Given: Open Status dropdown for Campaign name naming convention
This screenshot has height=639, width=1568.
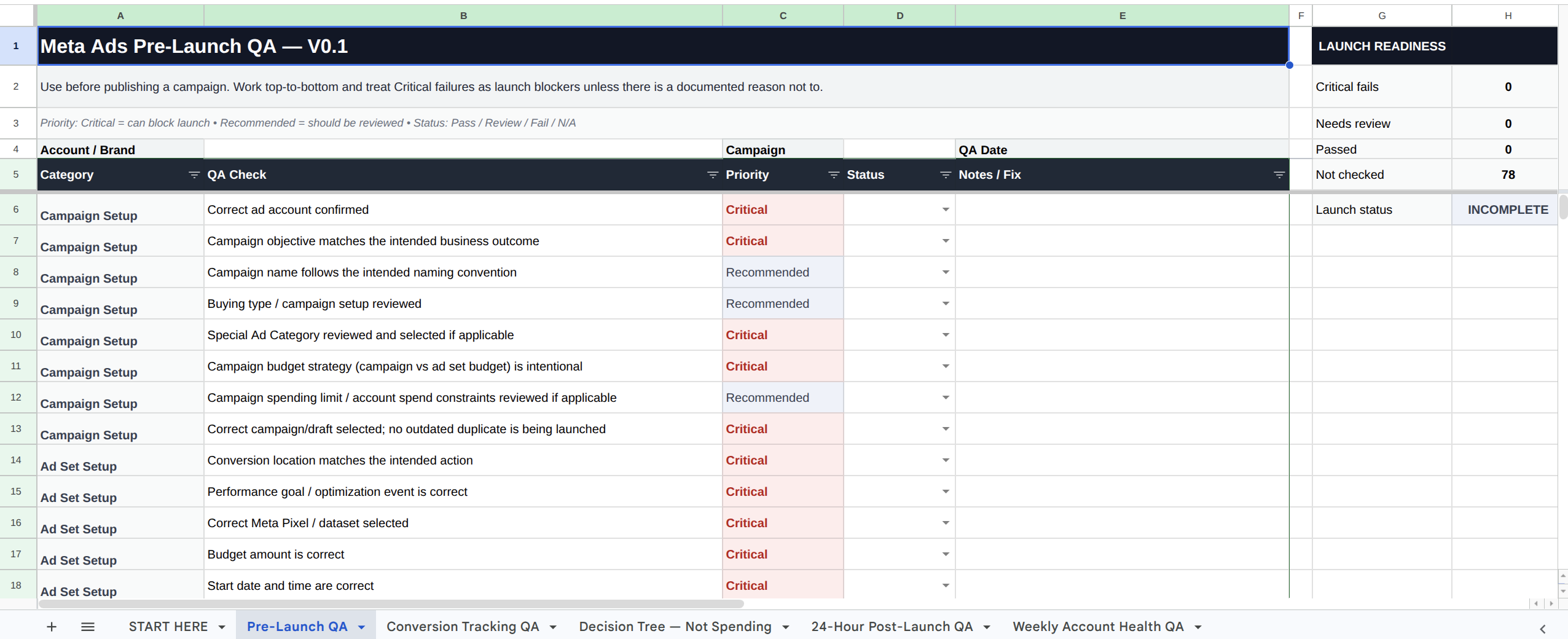Looking at the screenshot, I should [946, 273].
